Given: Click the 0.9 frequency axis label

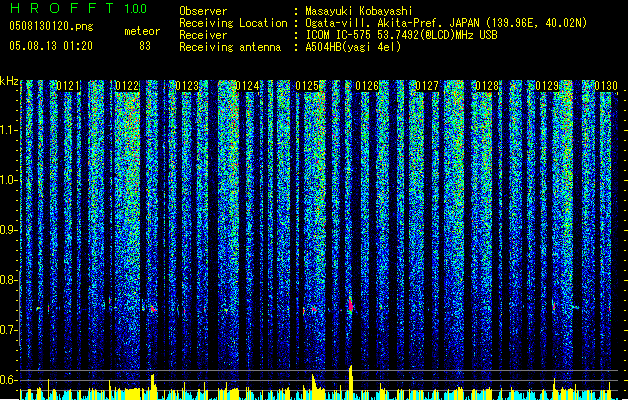Looking at the screenshot, I should tap(9, 230).
